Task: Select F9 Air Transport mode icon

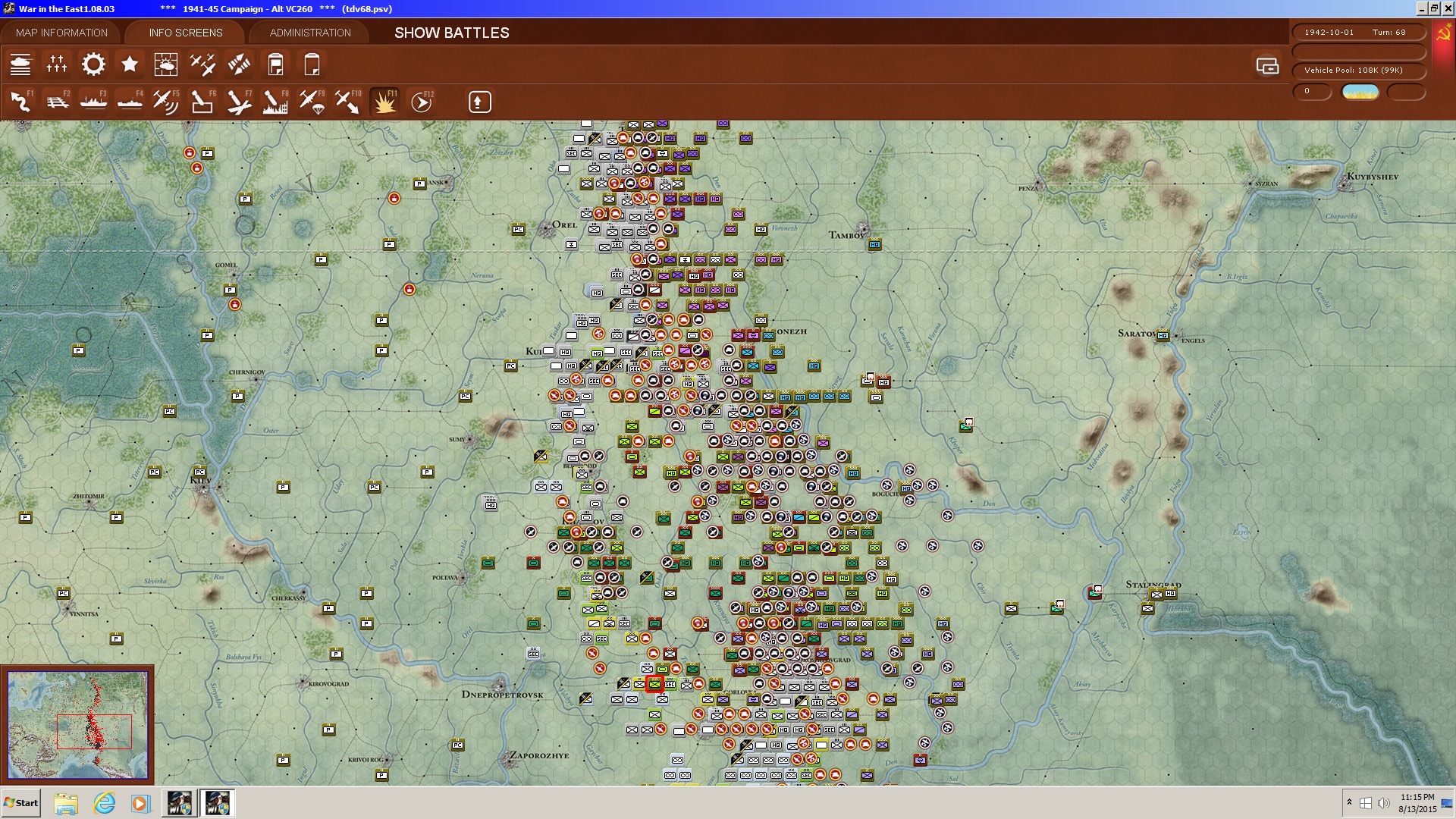Action: pos(312,102)
